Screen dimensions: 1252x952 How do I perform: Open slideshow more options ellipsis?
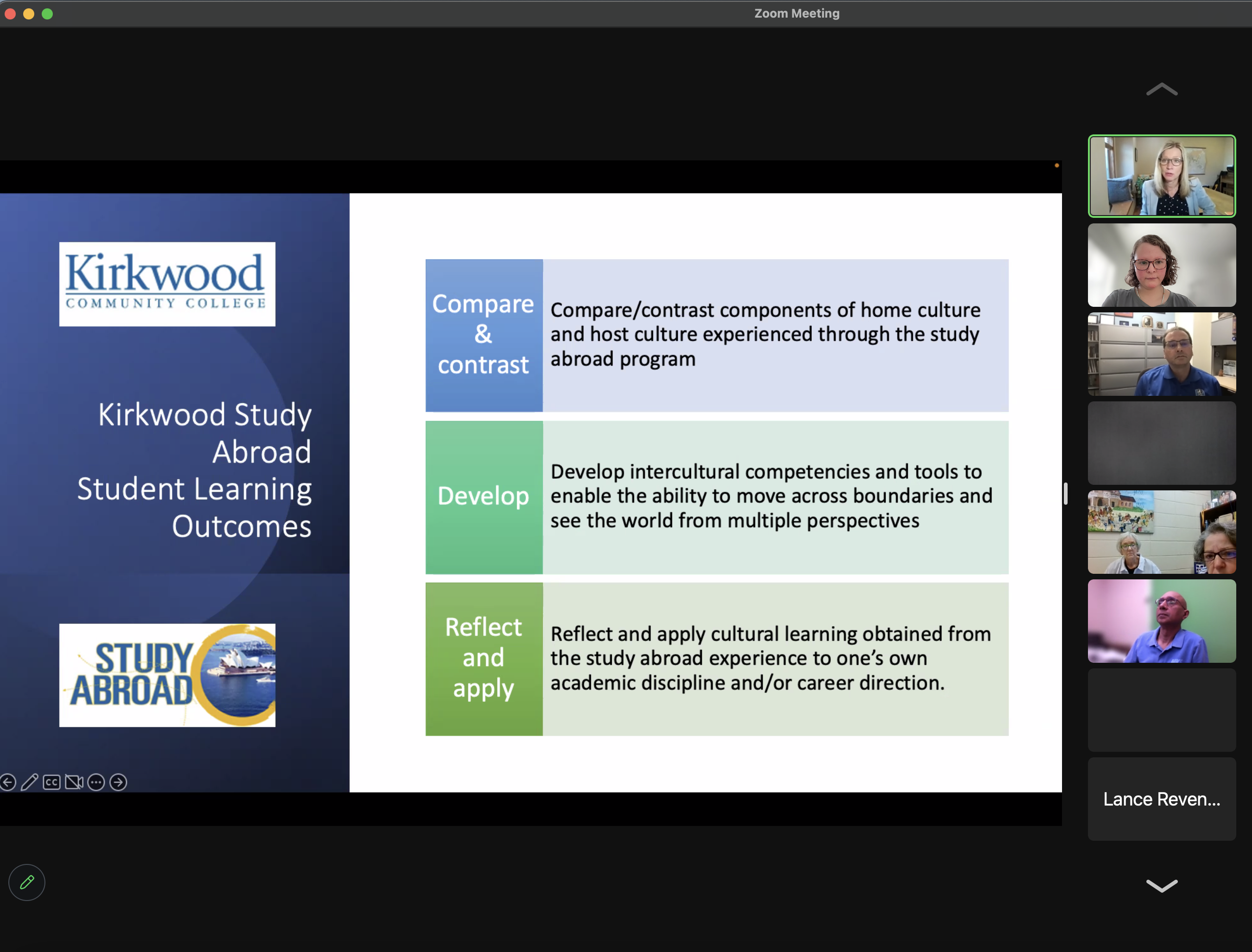(96, 782)
